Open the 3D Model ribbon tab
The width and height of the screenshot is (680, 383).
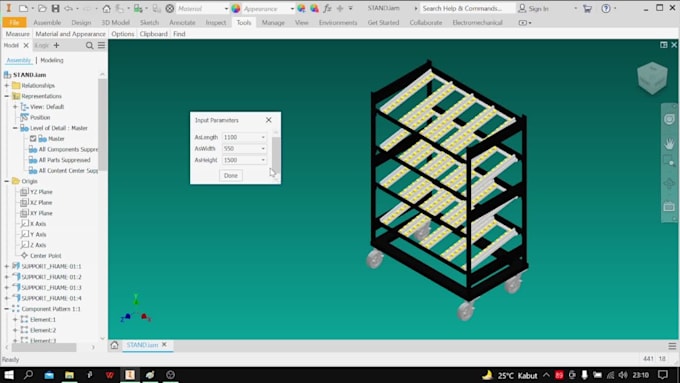tap(115, 22)
